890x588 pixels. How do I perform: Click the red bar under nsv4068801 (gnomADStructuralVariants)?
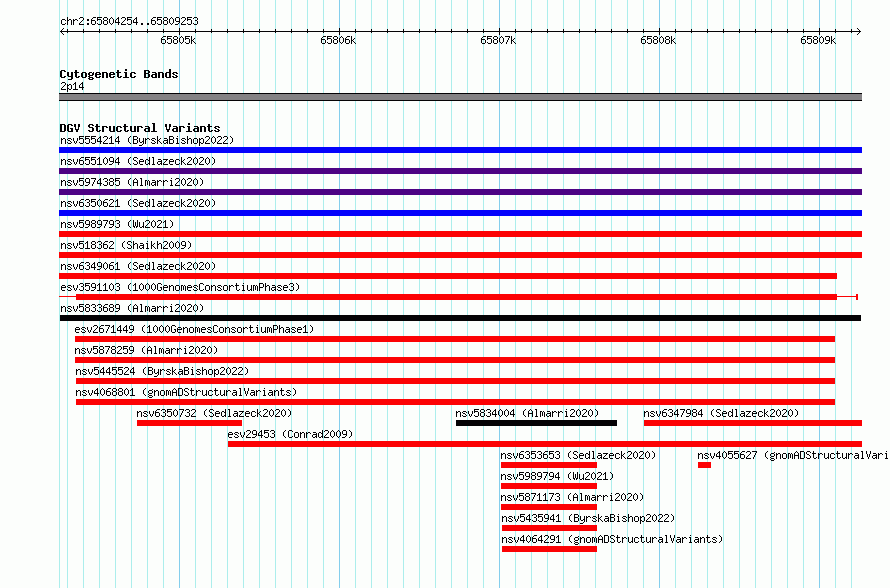(x=455, y=402)
